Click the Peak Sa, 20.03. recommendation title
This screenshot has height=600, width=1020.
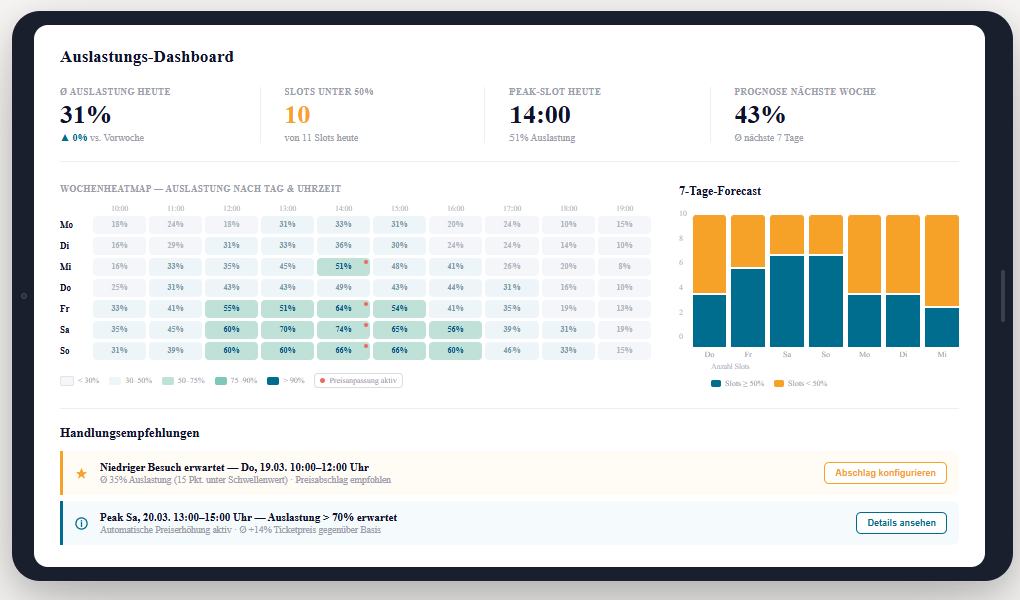pyautogui.click(x=248, y=517)
